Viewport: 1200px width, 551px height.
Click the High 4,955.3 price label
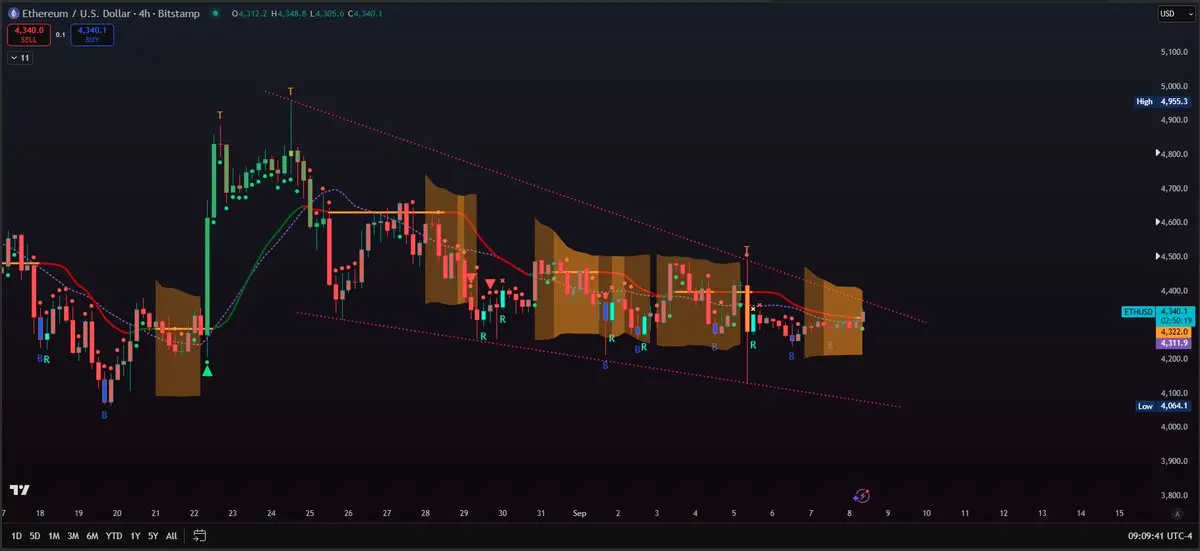coord(1161,102)
